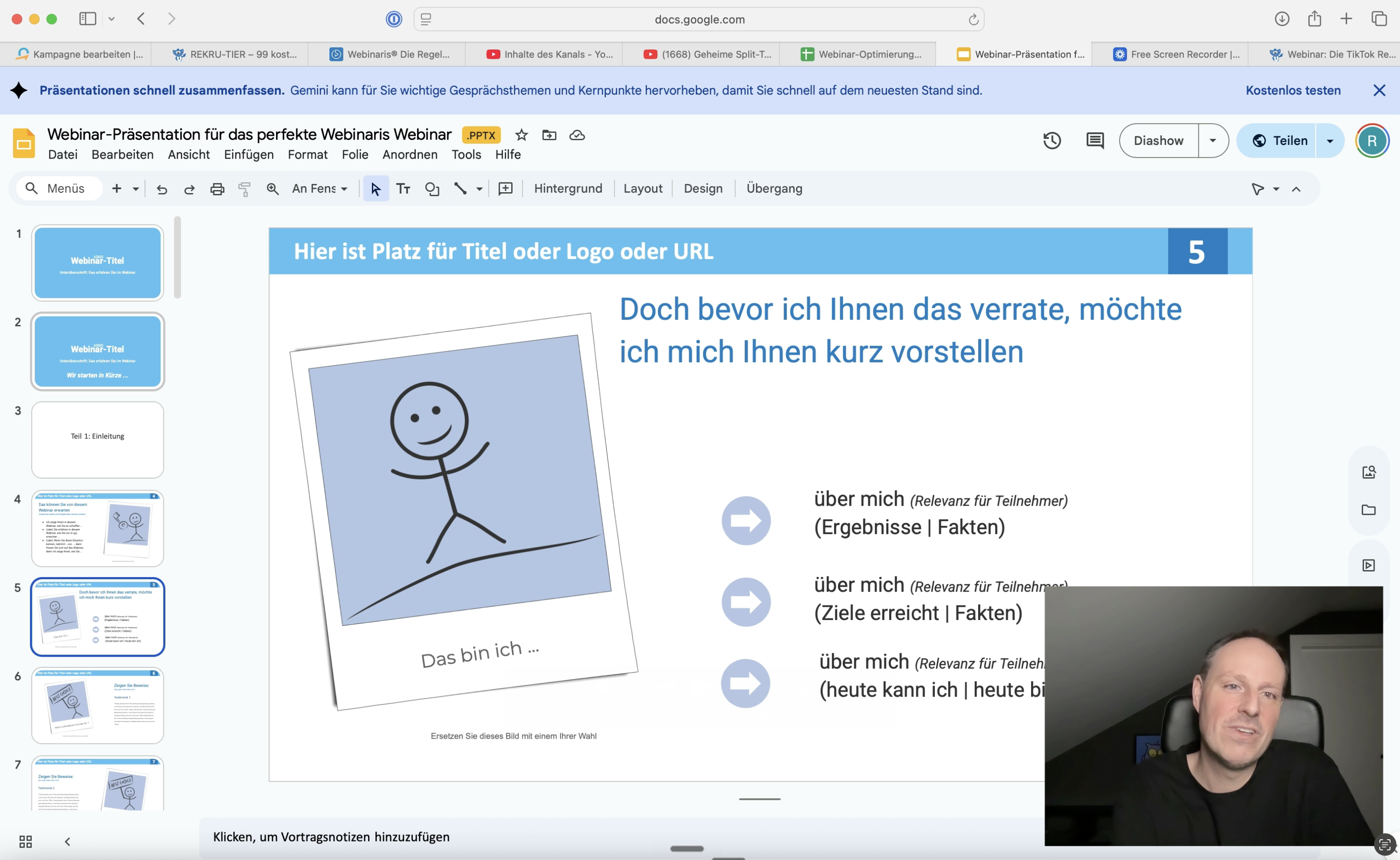Open Diashow options dropdown arrow
The height and width of the screenshot is (860, 1400).
coord(1213,141)
